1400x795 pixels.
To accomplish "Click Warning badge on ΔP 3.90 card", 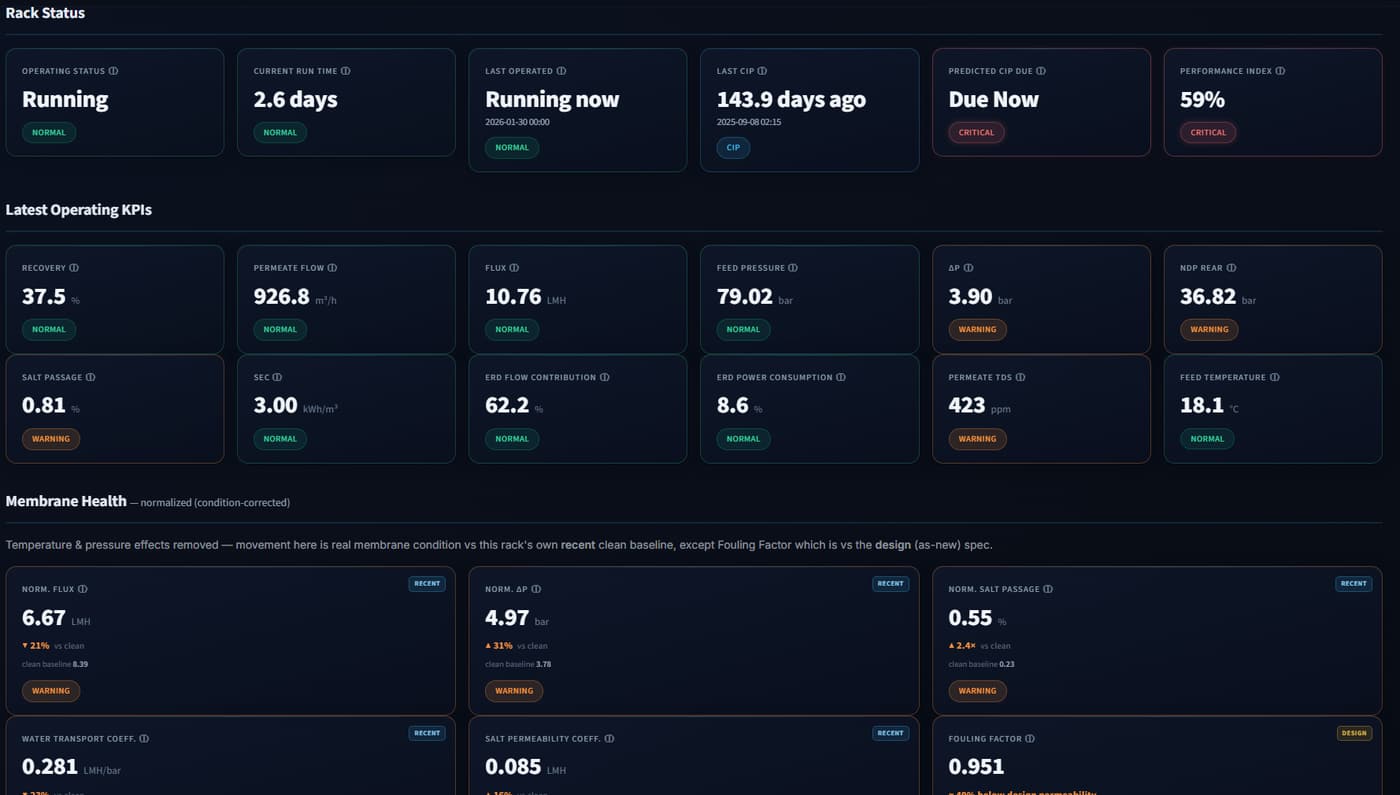I will tap(977, 329).
